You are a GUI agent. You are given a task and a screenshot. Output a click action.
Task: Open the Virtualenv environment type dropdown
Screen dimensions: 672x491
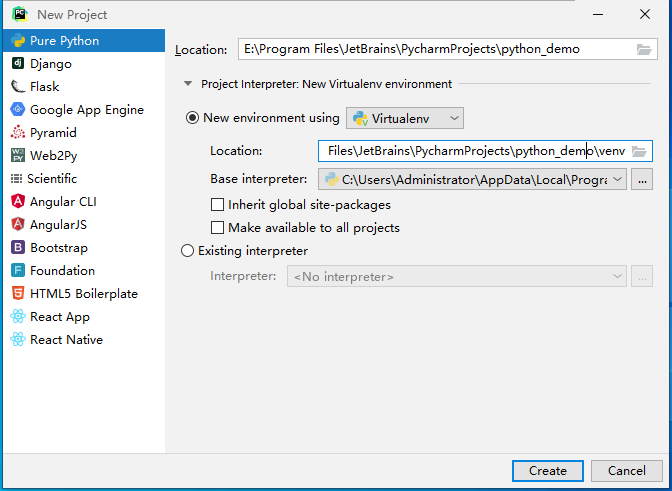click(x=405, y=119)
